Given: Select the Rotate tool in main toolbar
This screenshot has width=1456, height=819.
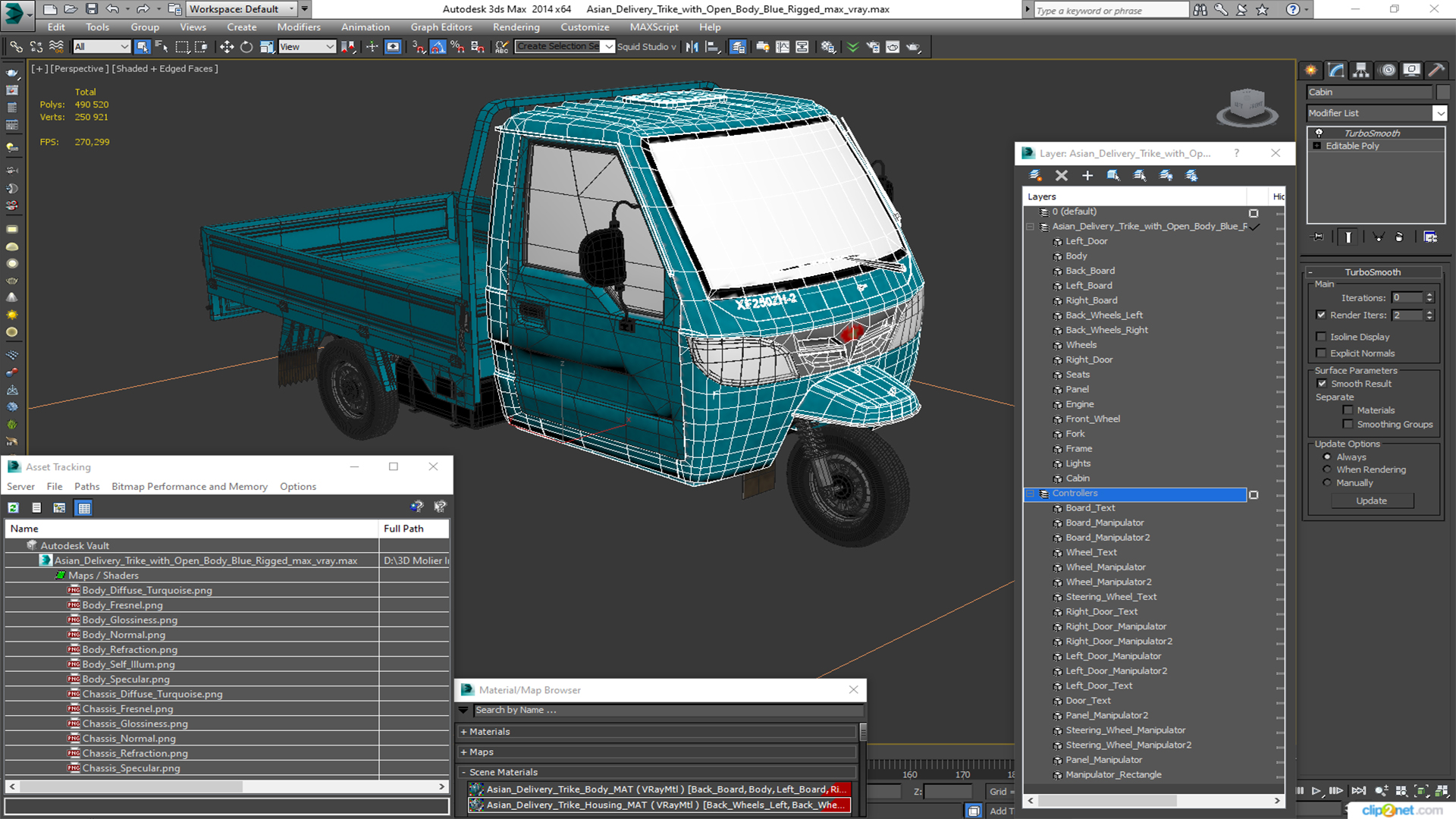Looking at the screenshot, I should point(246,47).
